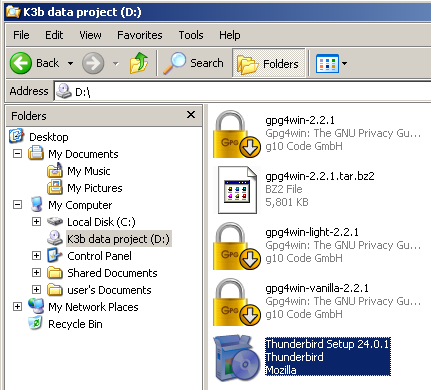Viewport: 431px width, 390px height.
Task: Select Recycle Bin tree label
Action: (x=75, y=324)
